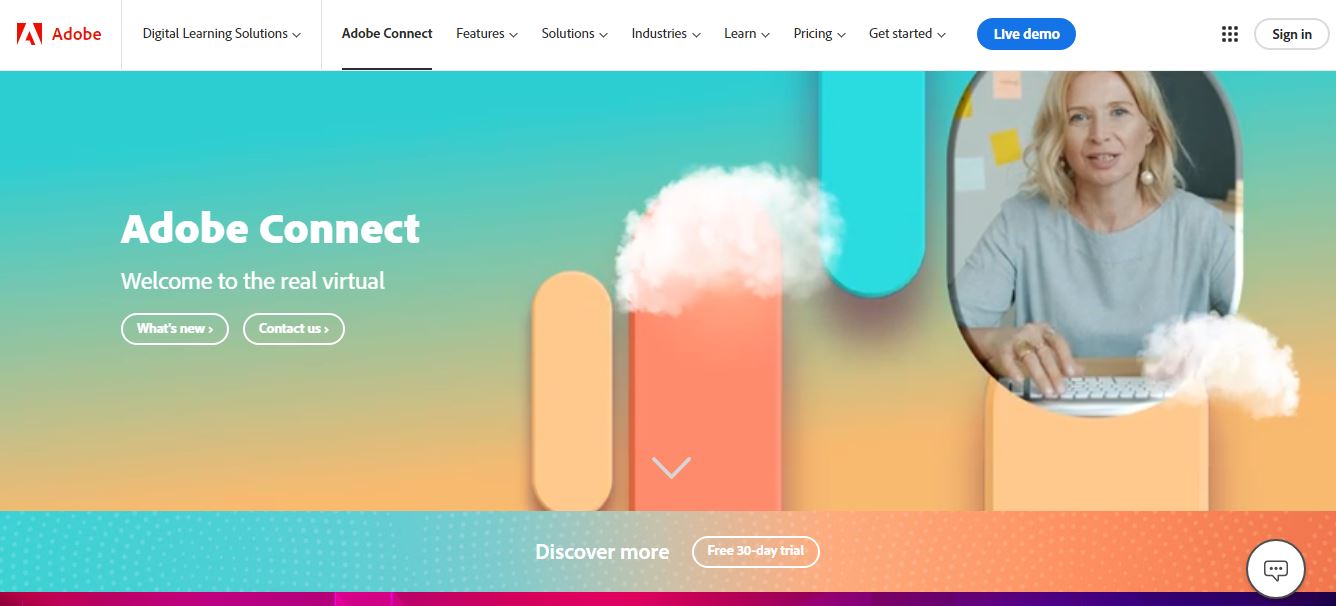Click the down chevron arrow in hero banner
Screen dimensions: 1336x606
tap(671, 467)
